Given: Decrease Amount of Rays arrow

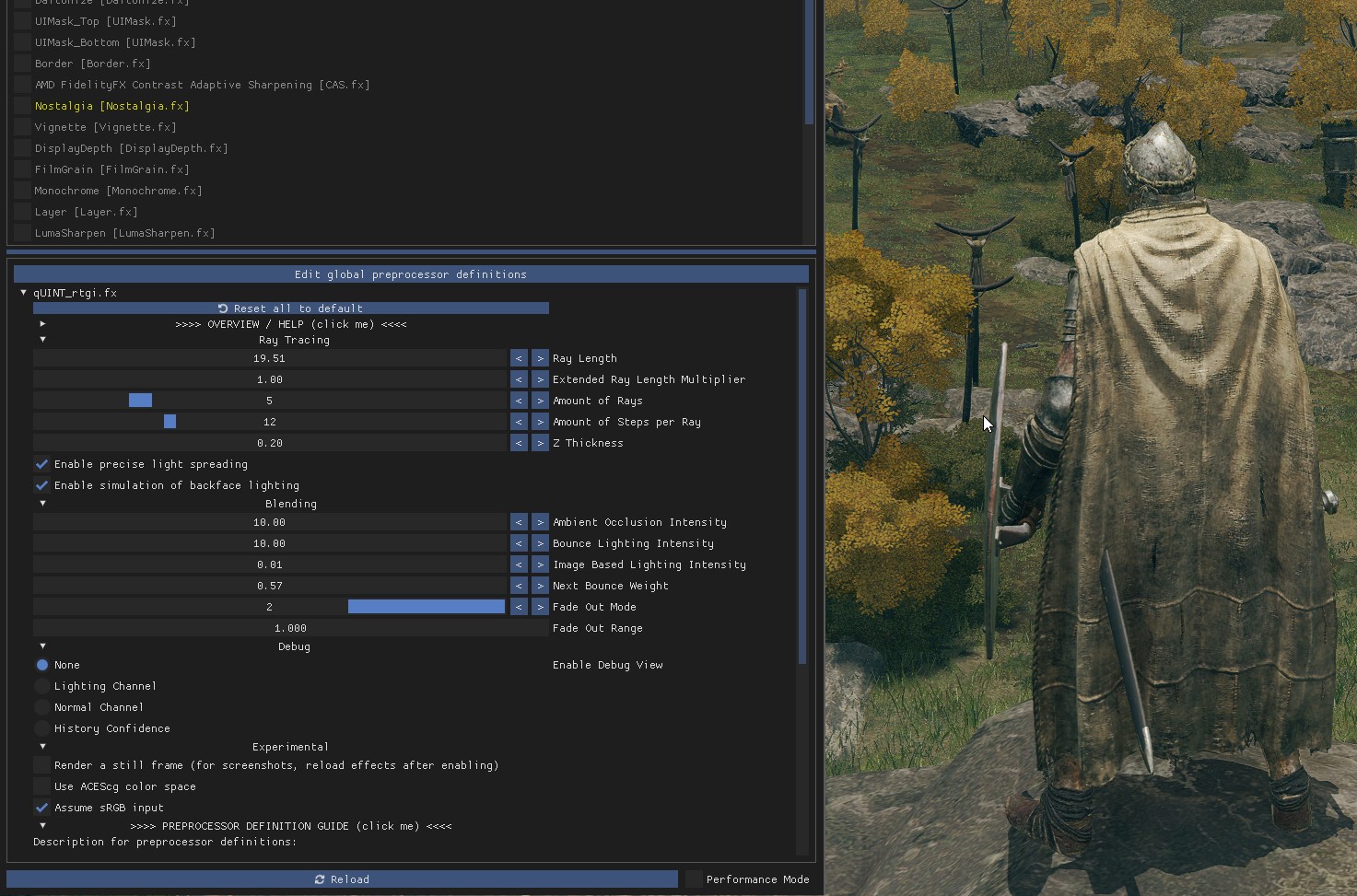Looking at the screenshot, I should (519, 401).
